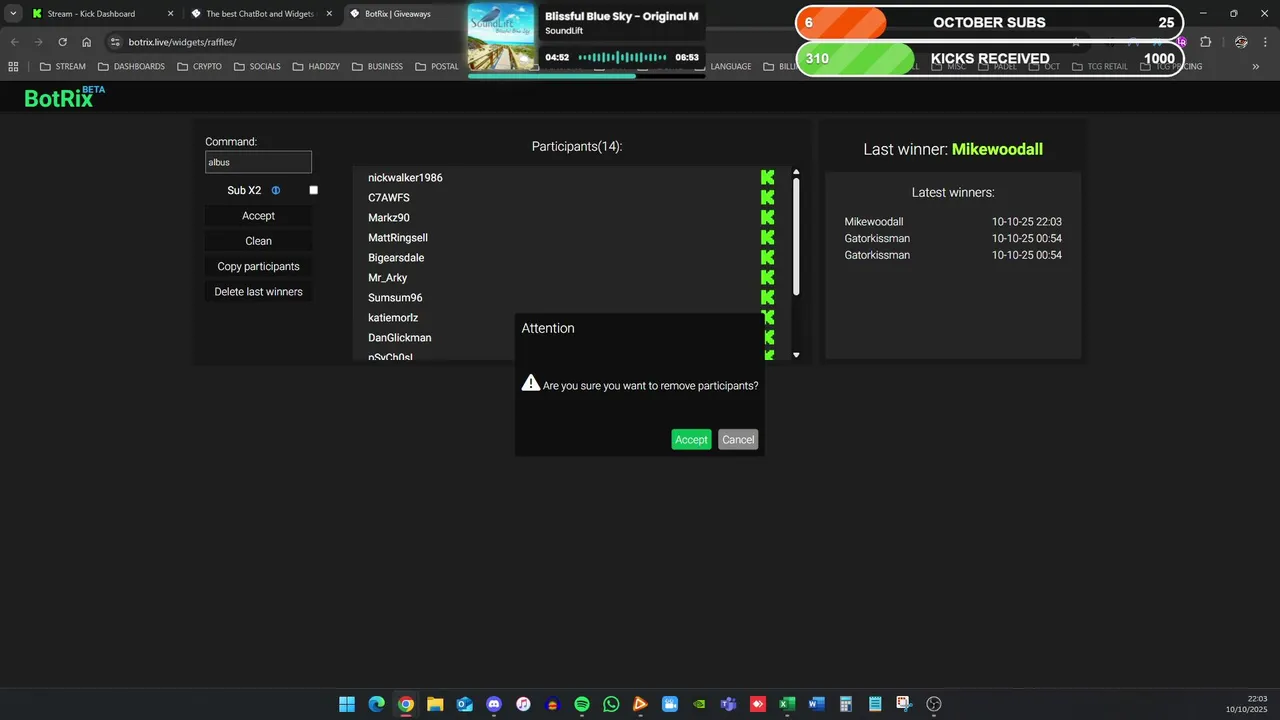1280x720 pixels.
Task: Click scroll-down arrow of participants list
Action: 796,355
